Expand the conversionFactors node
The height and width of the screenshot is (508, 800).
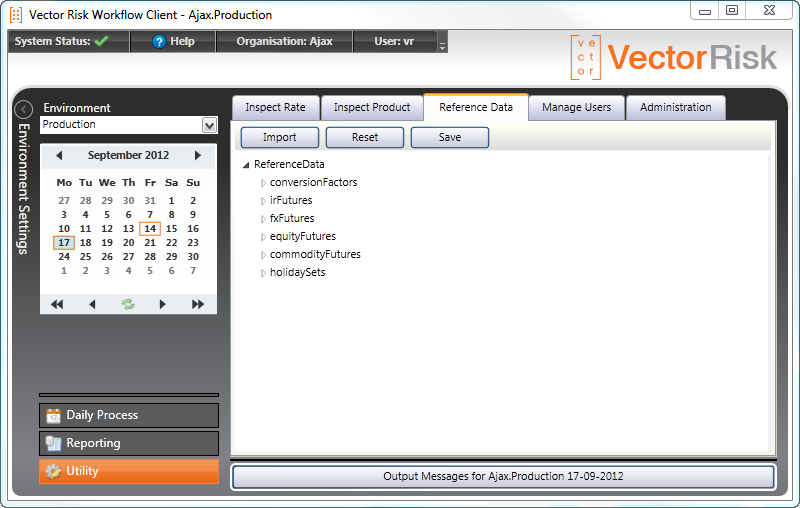click(263, 183)
